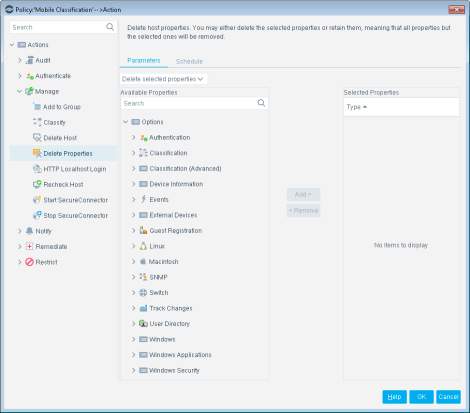Click the Manage category icon
Screen dimensions: 470x413
point(30,91)
